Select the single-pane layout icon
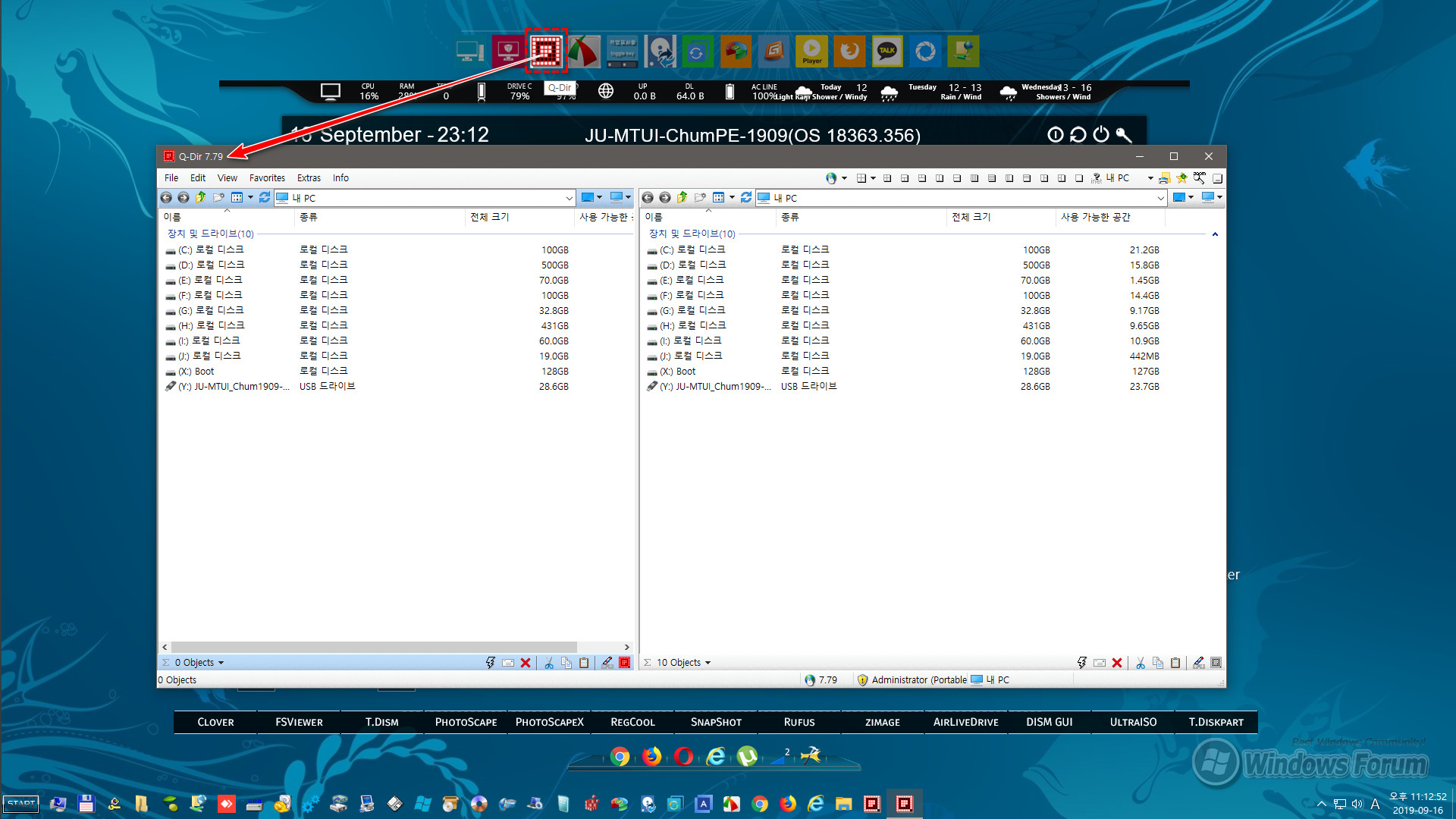This screenshot has width=1456, height=819. pos(1079,178)
